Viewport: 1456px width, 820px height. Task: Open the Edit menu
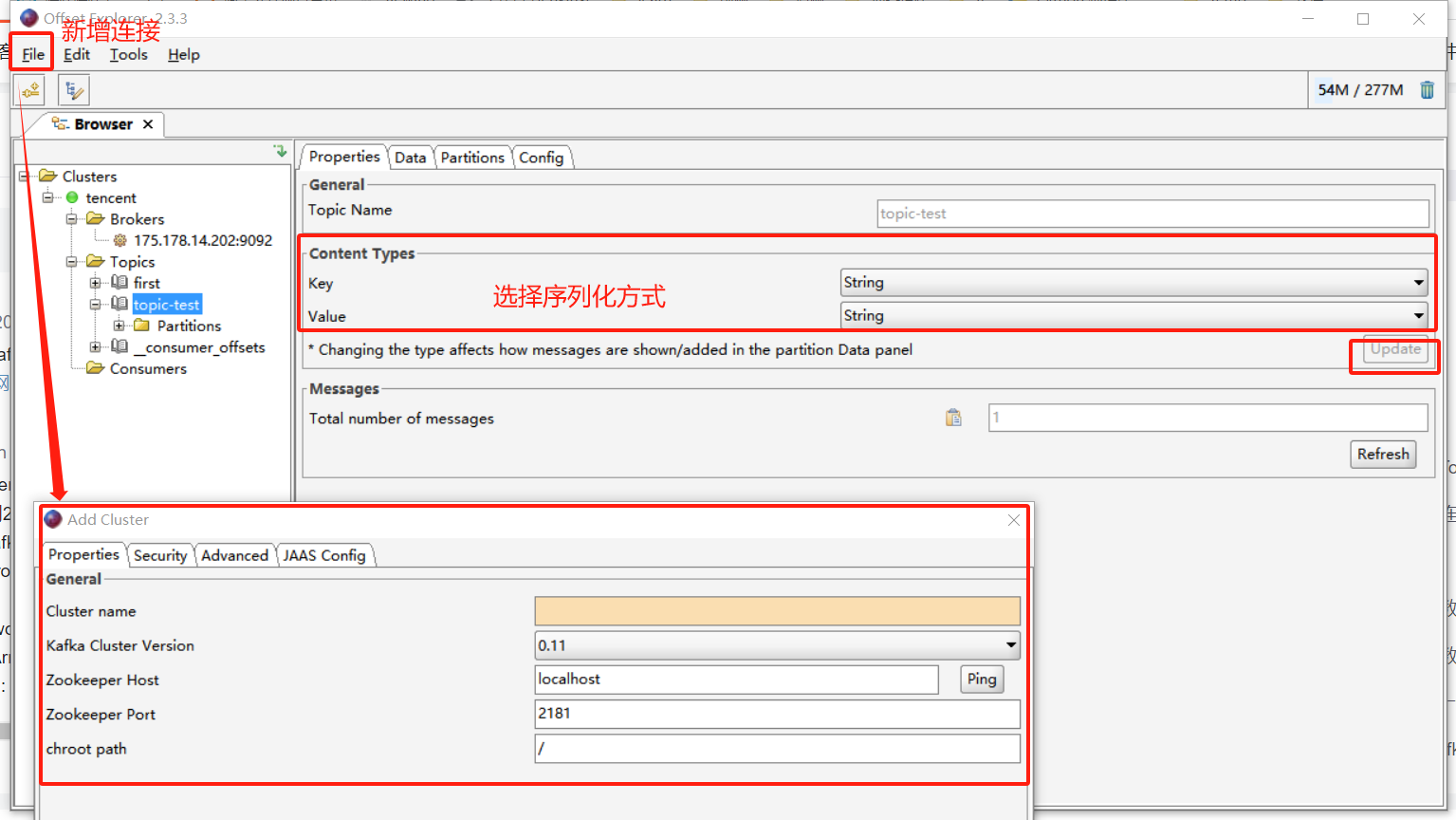[x=77, y=54]
